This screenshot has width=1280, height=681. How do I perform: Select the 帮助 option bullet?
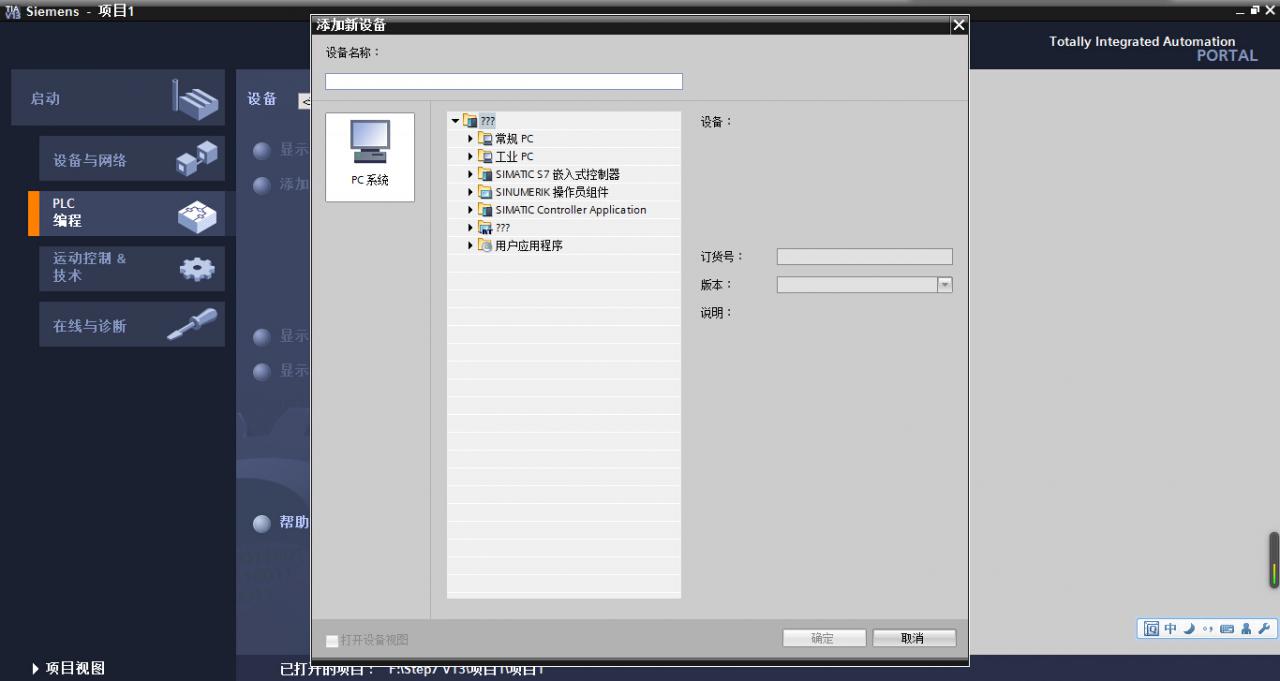(x=262, y=523)
